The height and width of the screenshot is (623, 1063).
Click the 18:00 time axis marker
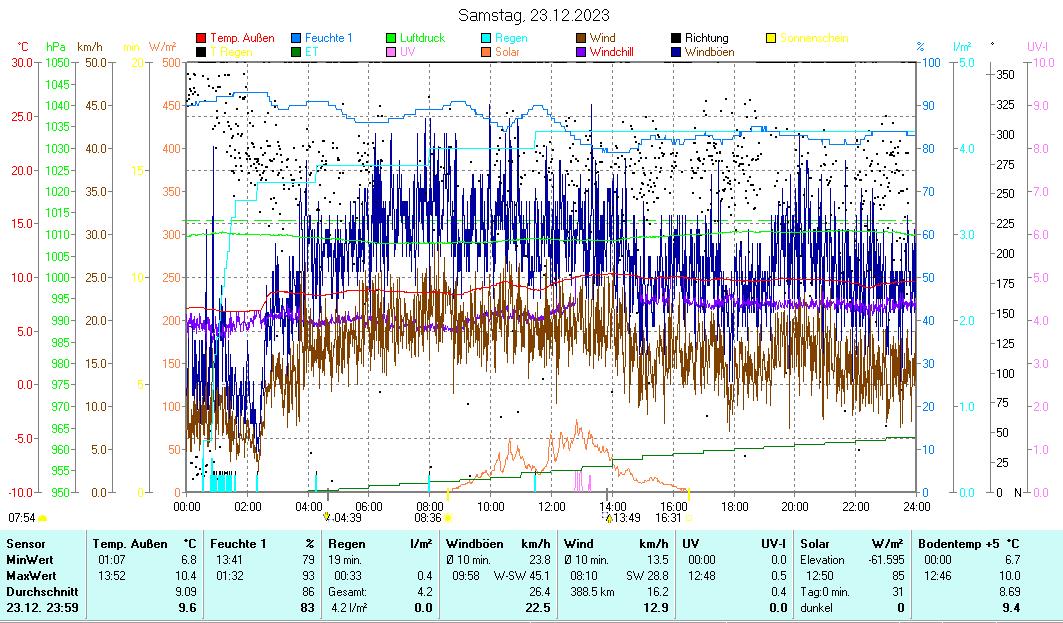pyautogui.click(x=734, y=505)
